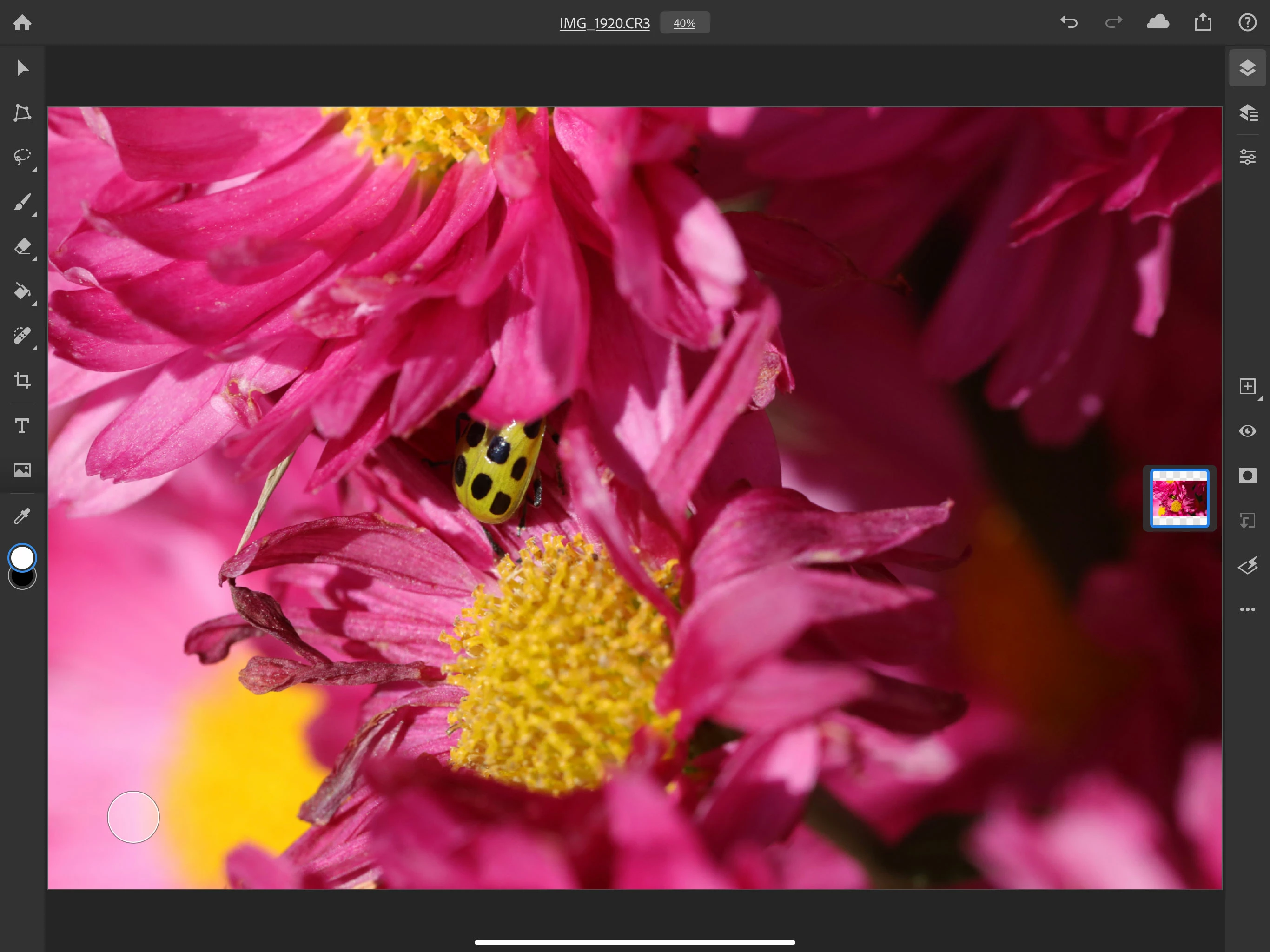The height and width of the screenshot is (952, 1270).
Task: Toggle layer visibility eye icon
Action: click(1247, 431)
